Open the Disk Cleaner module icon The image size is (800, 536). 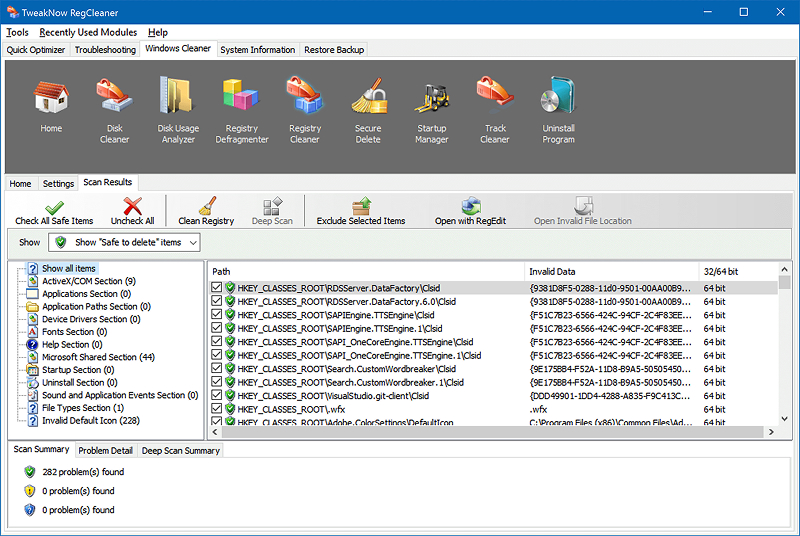tap(114, 96)
